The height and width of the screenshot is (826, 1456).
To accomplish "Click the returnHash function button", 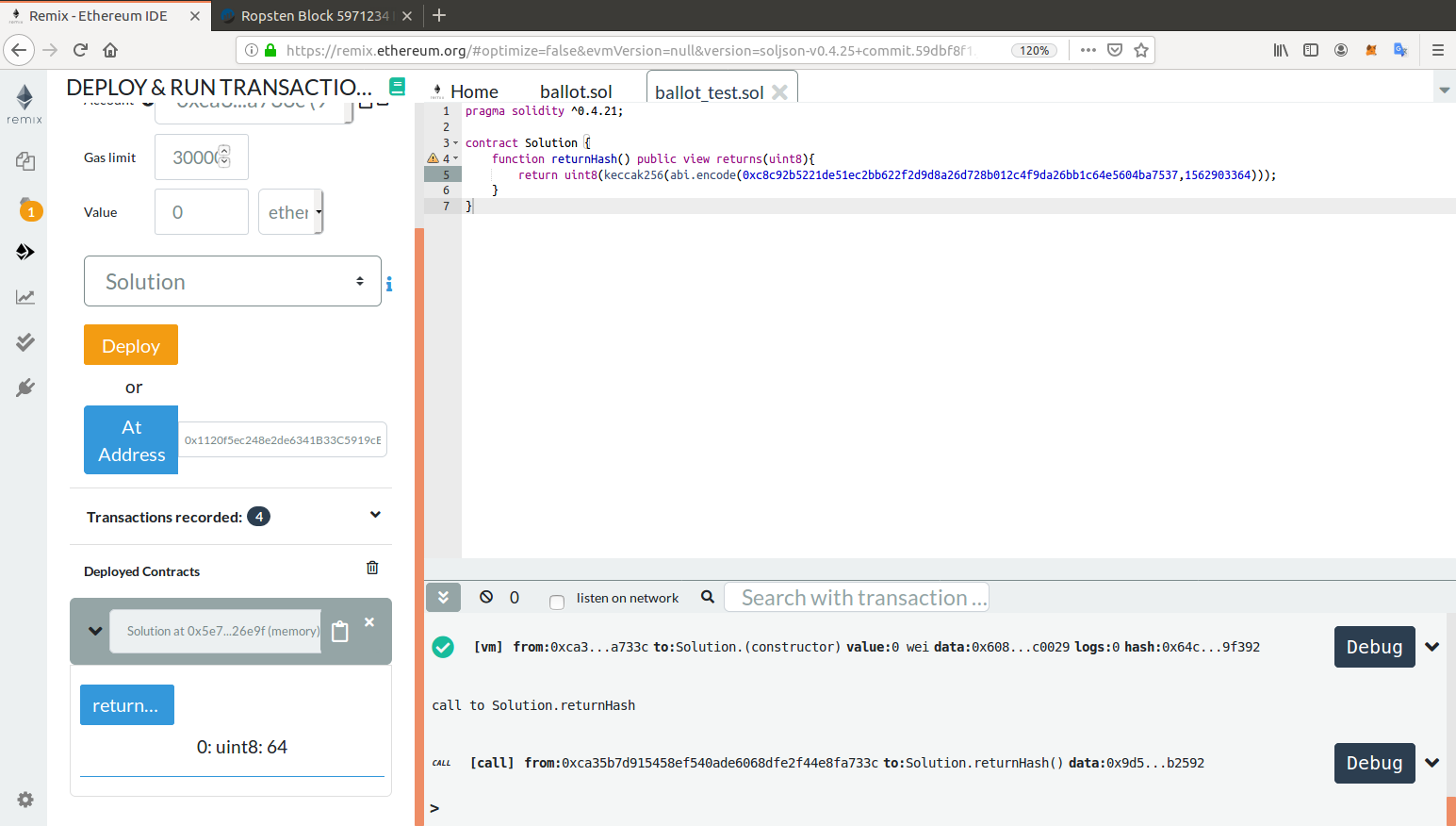I will (127, 705).
